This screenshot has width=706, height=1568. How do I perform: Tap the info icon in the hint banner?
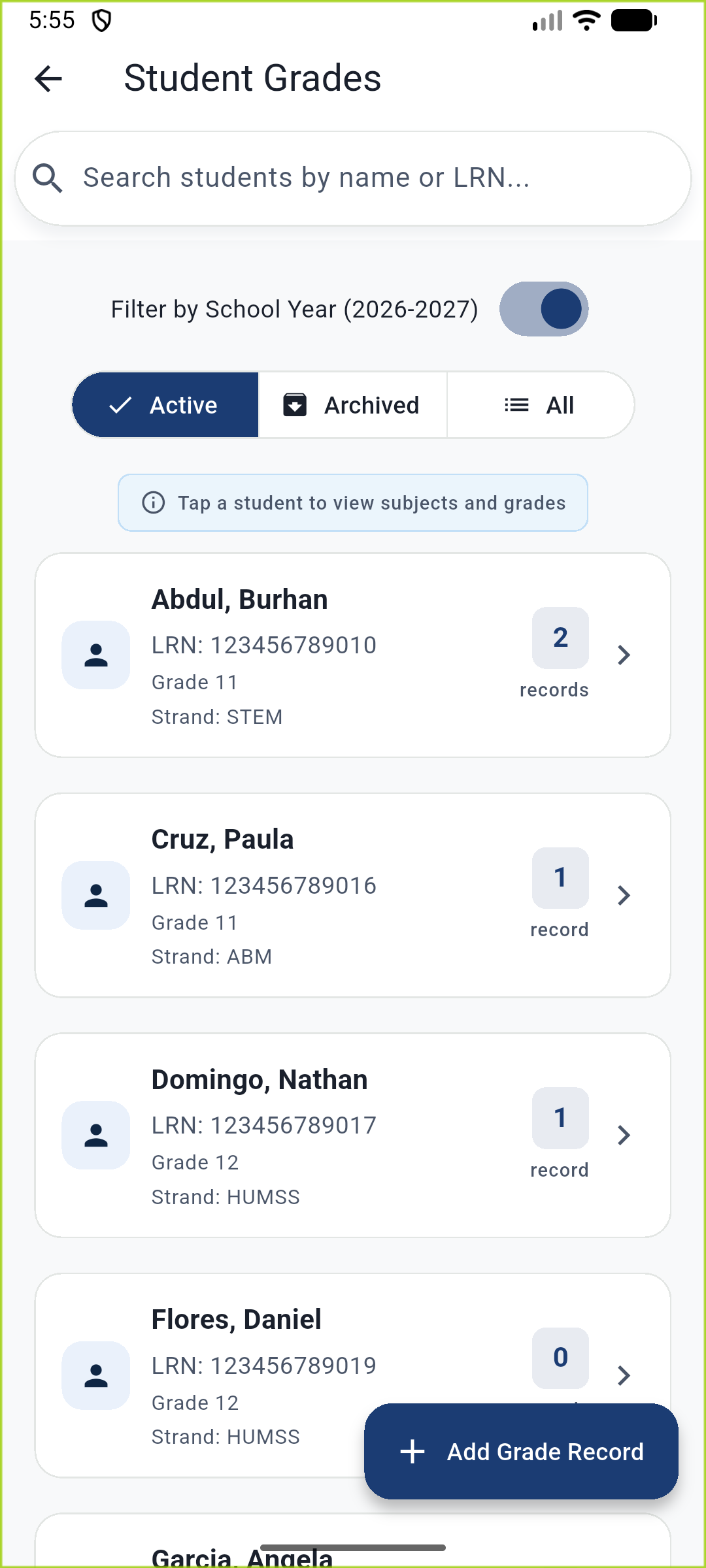coord(154,502)
